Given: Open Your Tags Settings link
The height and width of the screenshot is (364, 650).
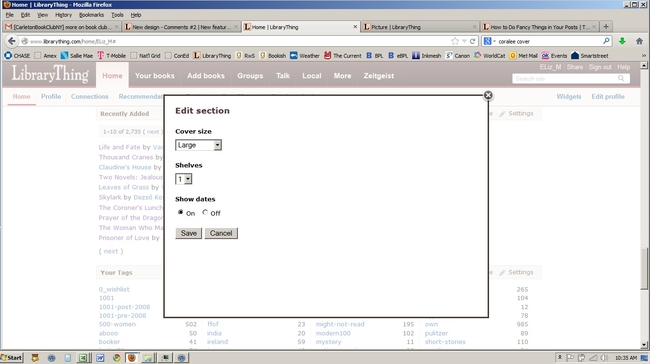Looking at the screenshot, I should point(517,272).
